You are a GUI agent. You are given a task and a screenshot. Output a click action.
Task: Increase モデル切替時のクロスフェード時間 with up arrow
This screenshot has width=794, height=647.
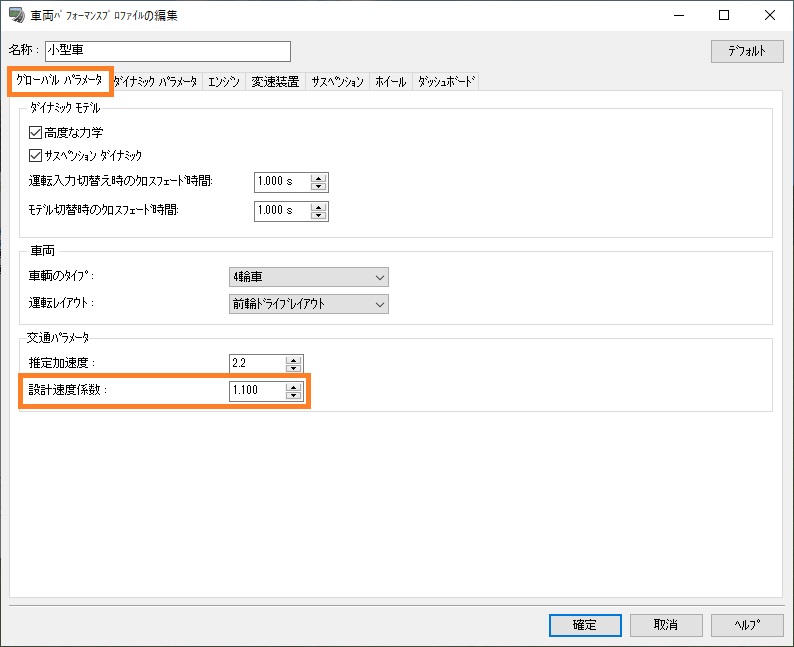[319, 207]
